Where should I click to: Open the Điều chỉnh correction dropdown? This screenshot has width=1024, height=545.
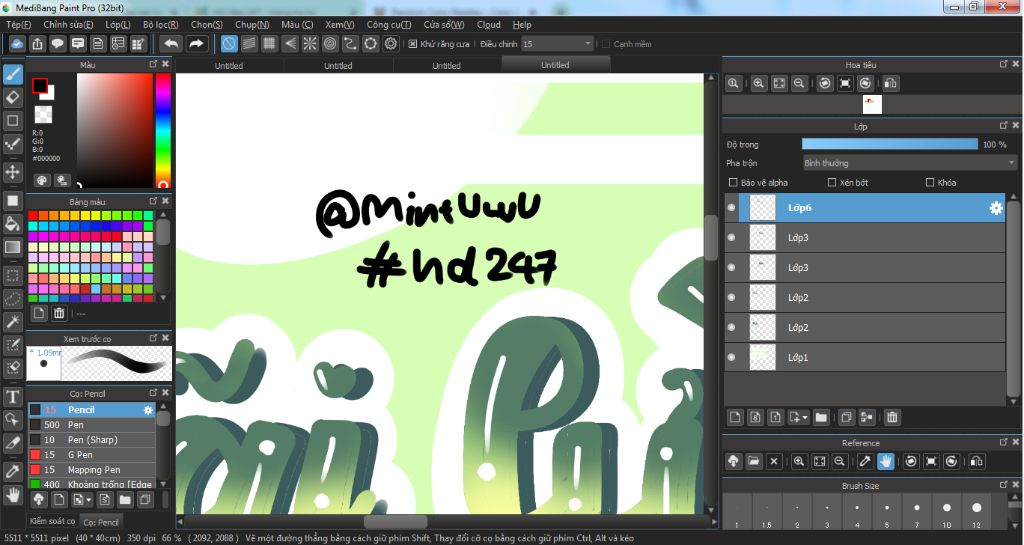[x=557, y=44]
